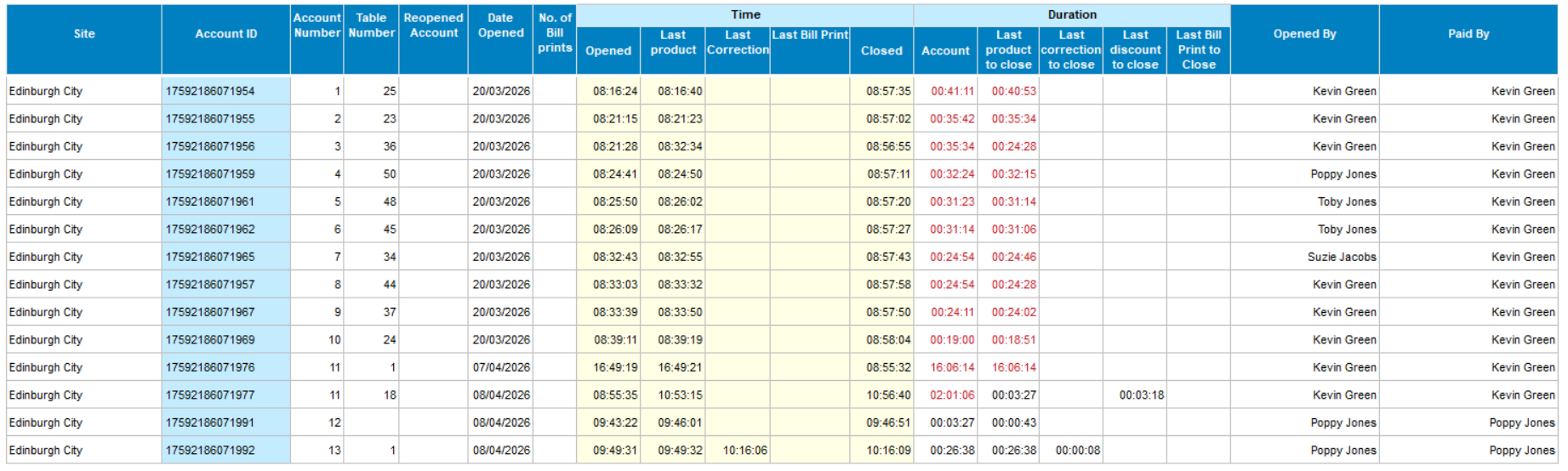Image resolution: width=1568 pixels, height=471 pixels.
Task: Click account ID 17592186071977 cell
Action: click(210, 395)
